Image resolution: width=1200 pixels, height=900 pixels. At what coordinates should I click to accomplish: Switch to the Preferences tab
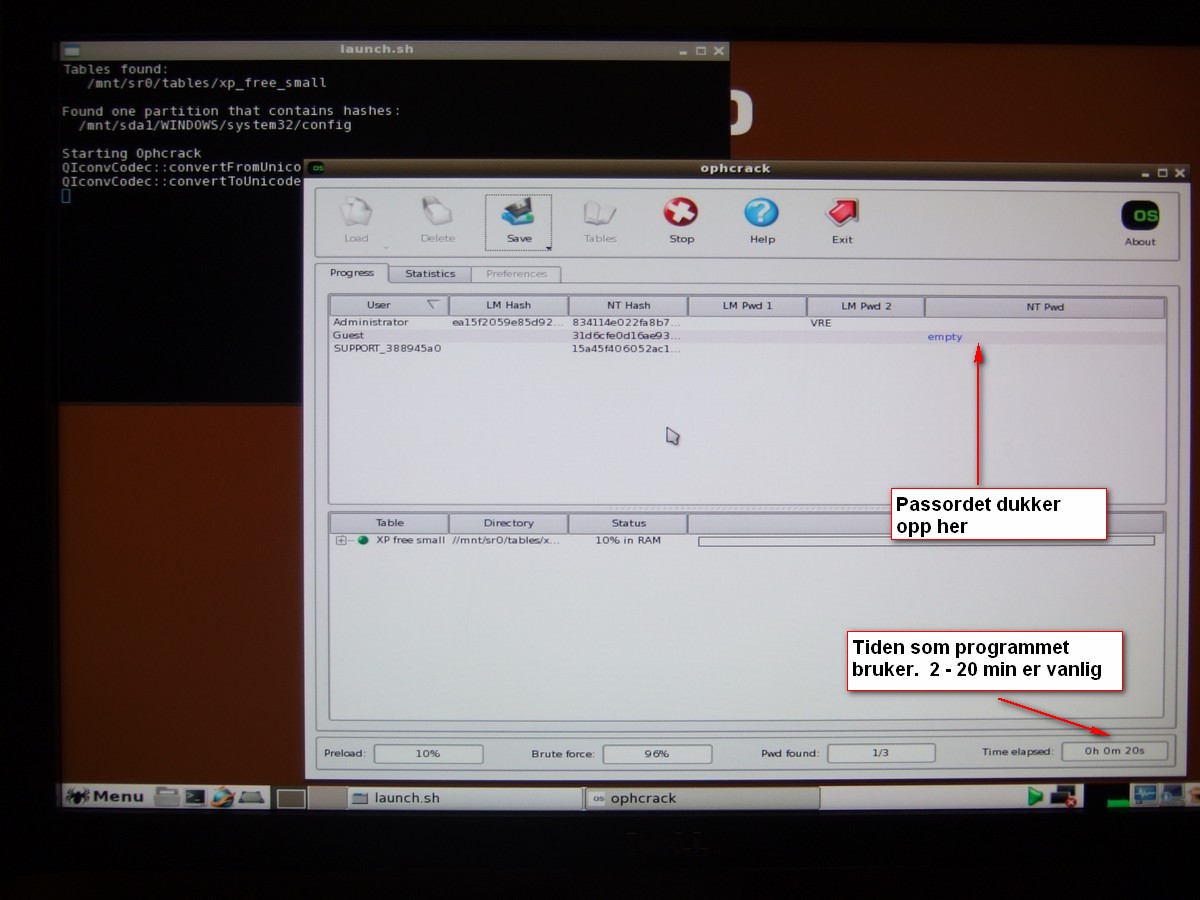(516, 274)
